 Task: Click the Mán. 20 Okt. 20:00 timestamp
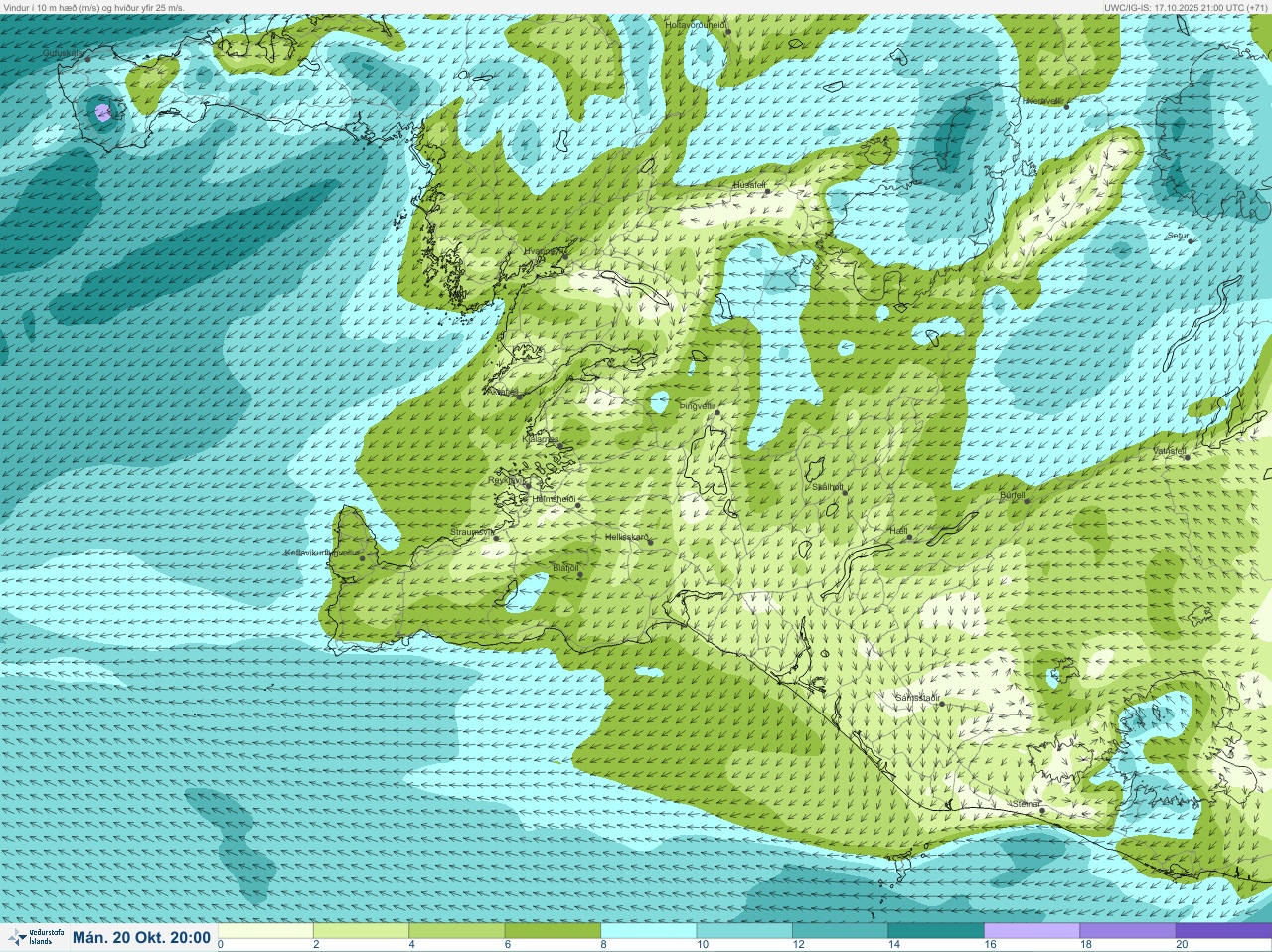(x=141, y=937)
